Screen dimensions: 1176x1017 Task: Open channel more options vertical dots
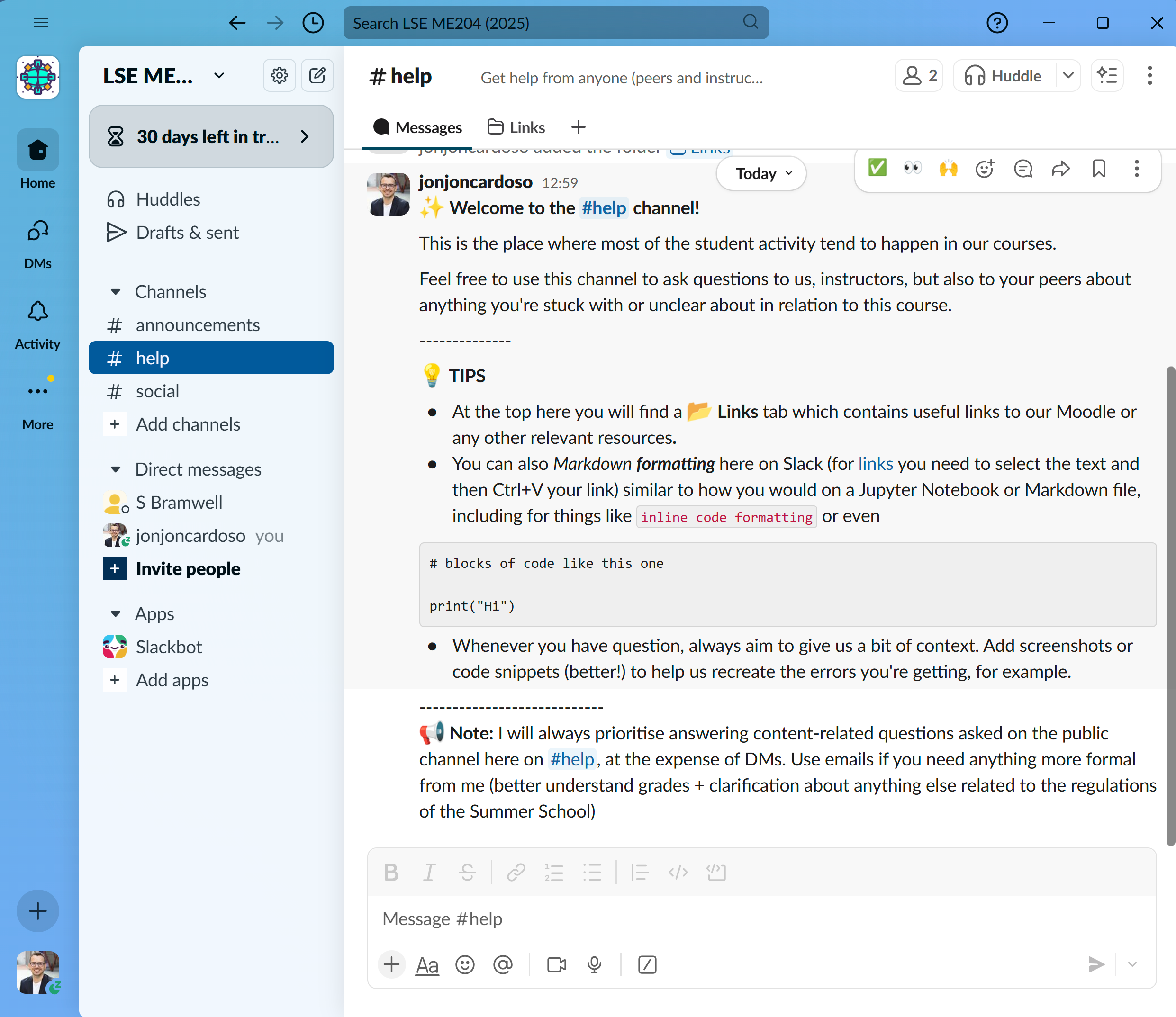[1150, 75]
